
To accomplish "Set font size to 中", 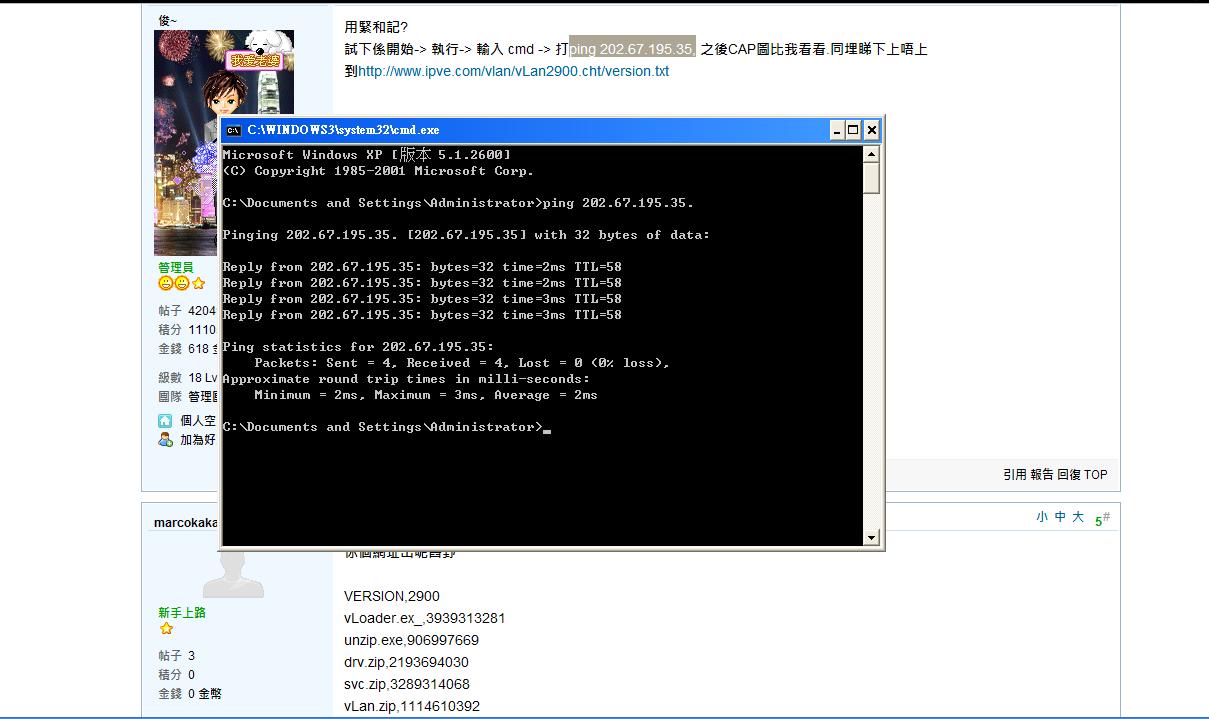I will tap(1060, 517).
